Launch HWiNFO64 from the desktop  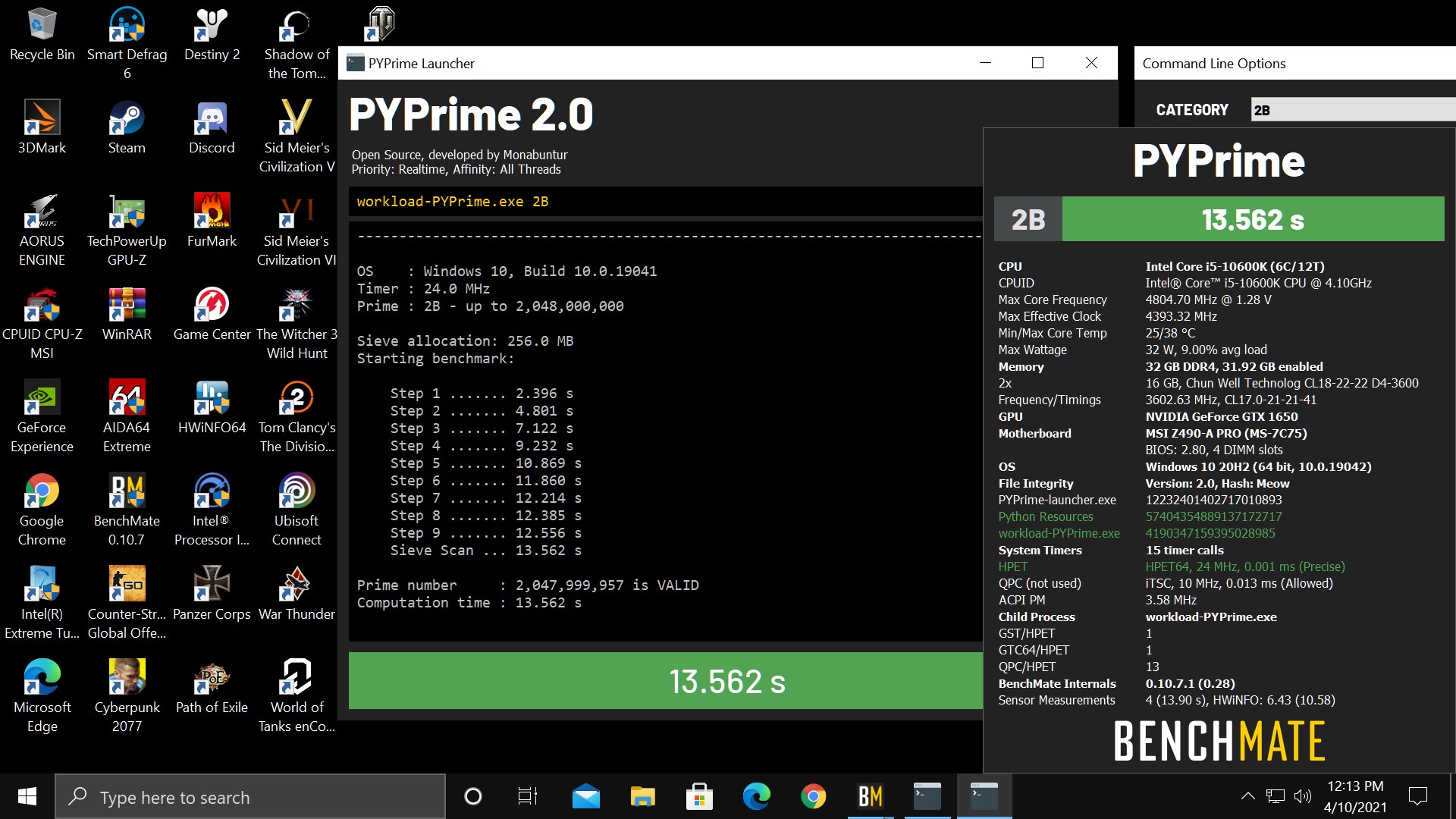(x=212, y=408)
